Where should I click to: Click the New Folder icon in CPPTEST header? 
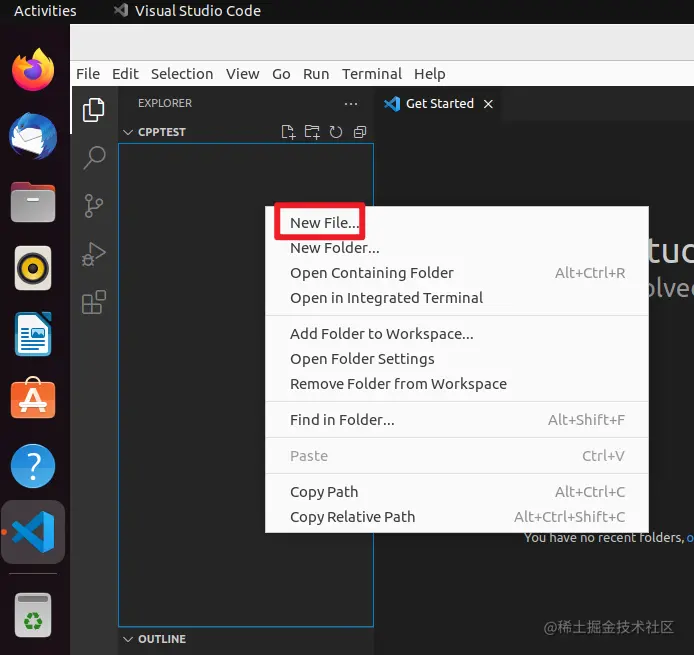pos(312,132)
